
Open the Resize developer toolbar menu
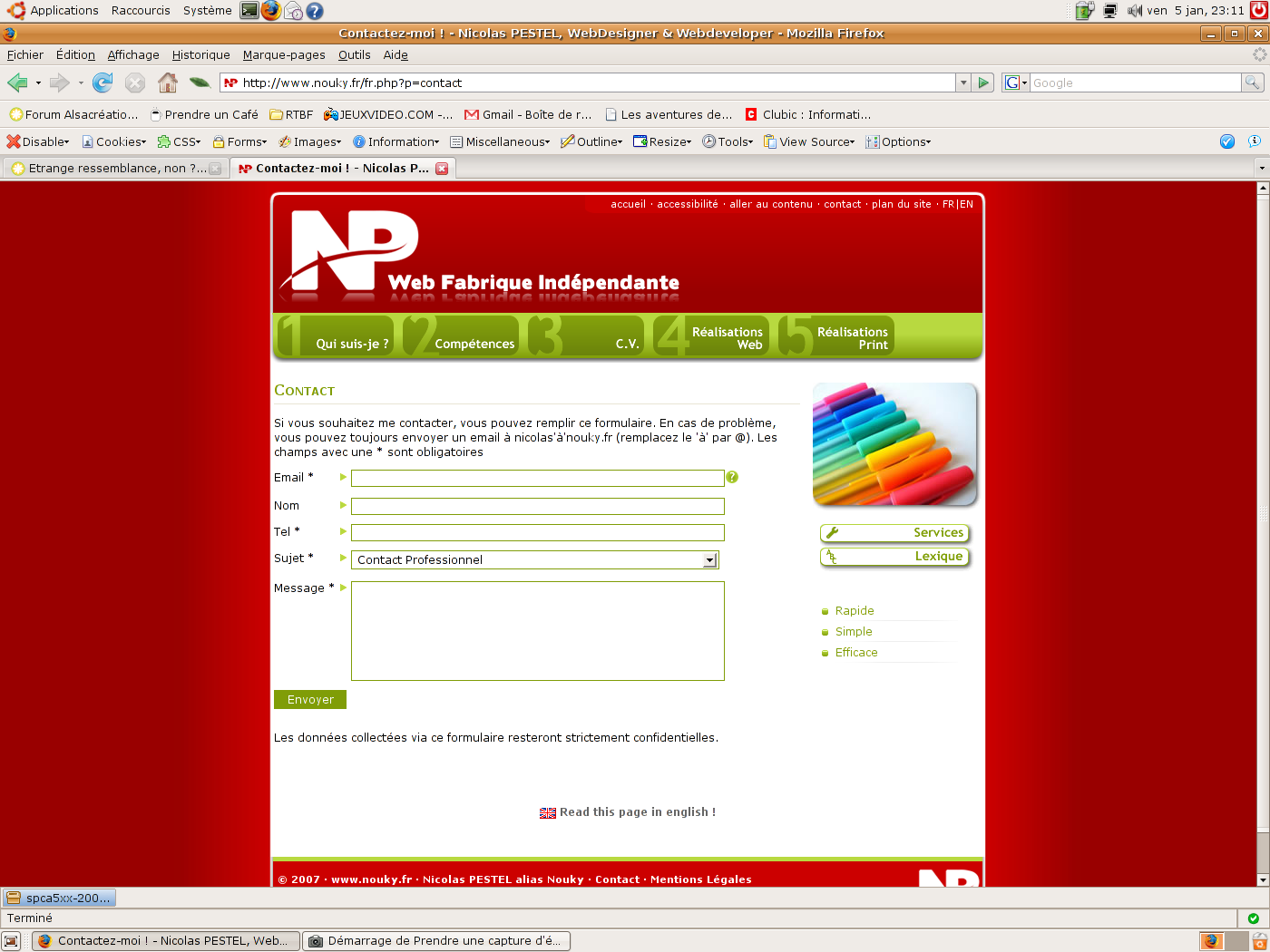click(663, 141)
